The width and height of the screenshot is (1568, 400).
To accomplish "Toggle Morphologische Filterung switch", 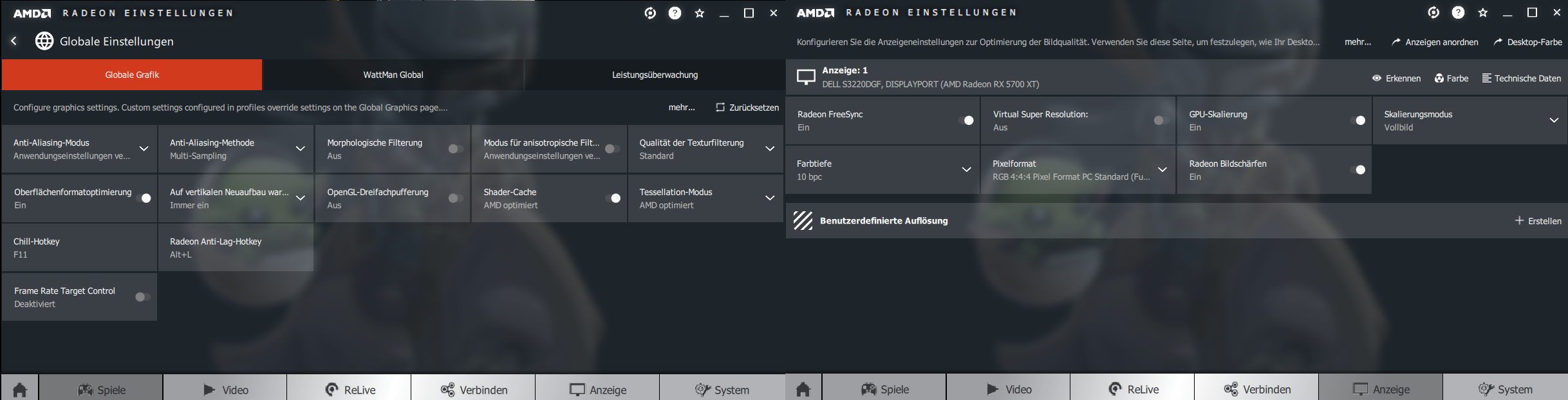I will tap(456, 149).
